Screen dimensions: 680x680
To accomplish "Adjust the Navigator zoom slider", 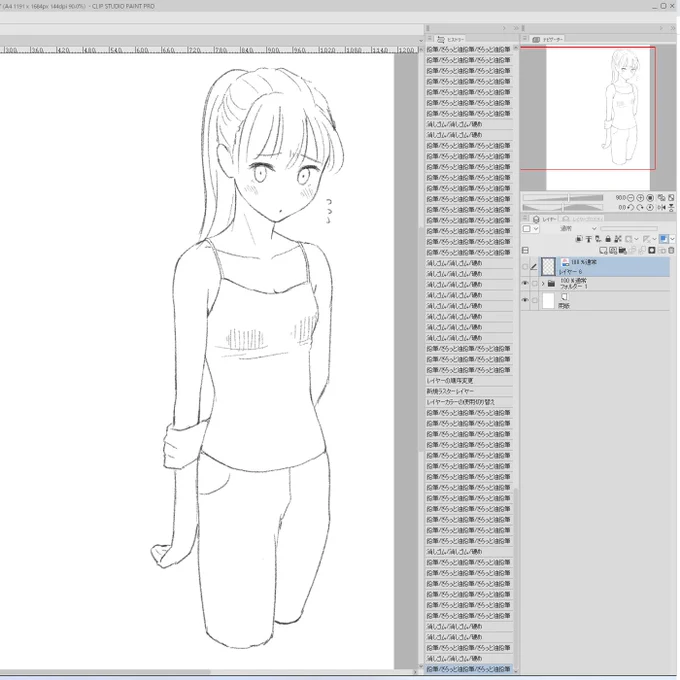I will point(563,198).
